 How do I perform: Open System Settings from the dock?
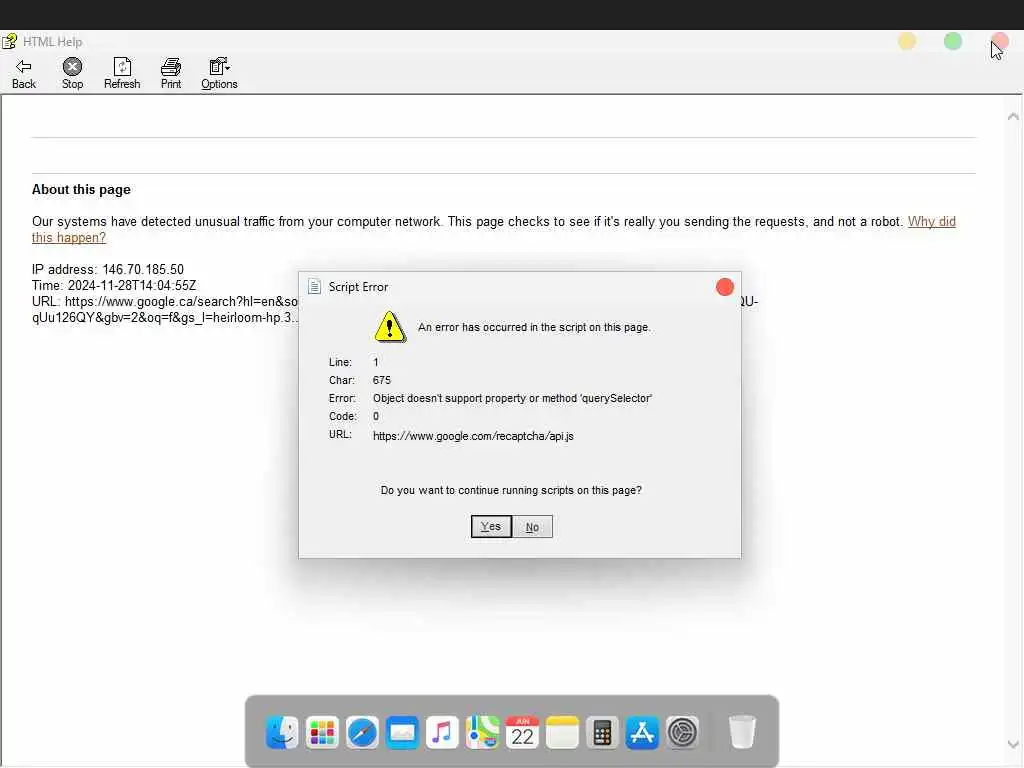pyautogui.click(x=682, y=732)
